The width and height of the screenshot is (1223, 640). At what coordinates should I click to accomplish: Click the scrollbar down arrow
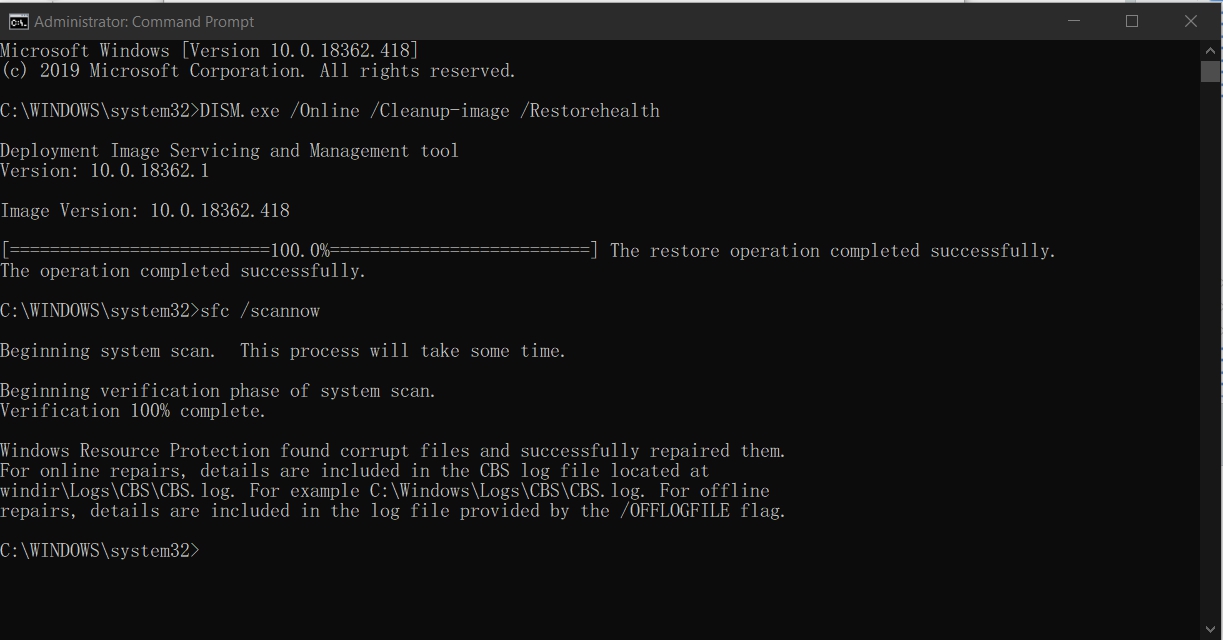(1210, 629)
